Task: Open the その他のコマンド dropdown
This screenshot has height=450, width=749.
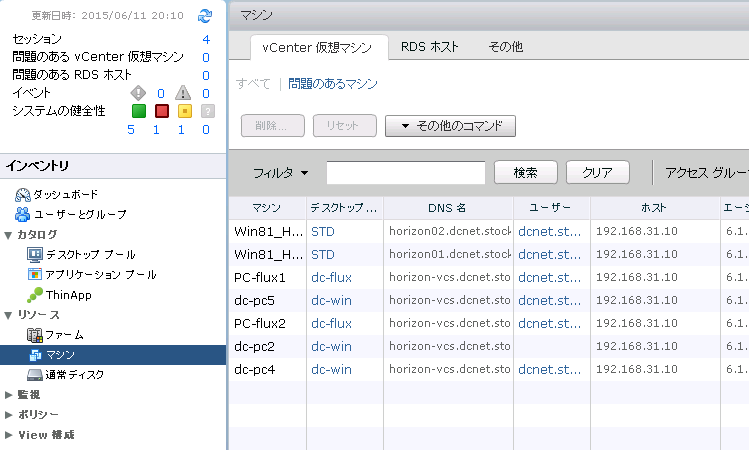Action: coord(450,126)
